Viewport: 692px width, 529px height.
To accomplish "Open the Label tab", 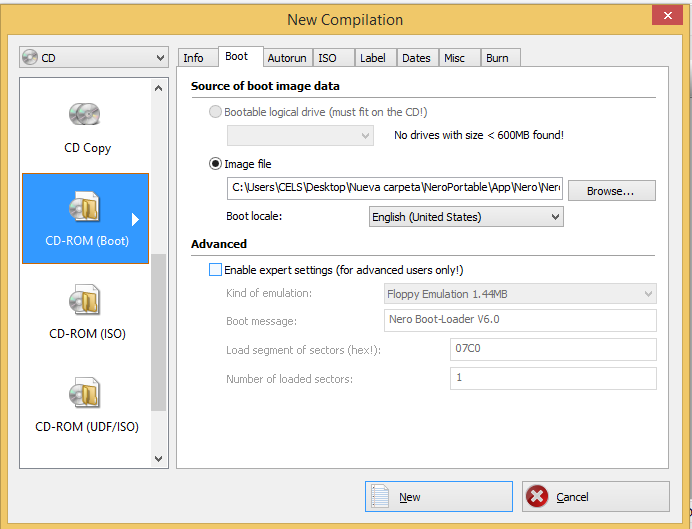I will tap(375, 58).
